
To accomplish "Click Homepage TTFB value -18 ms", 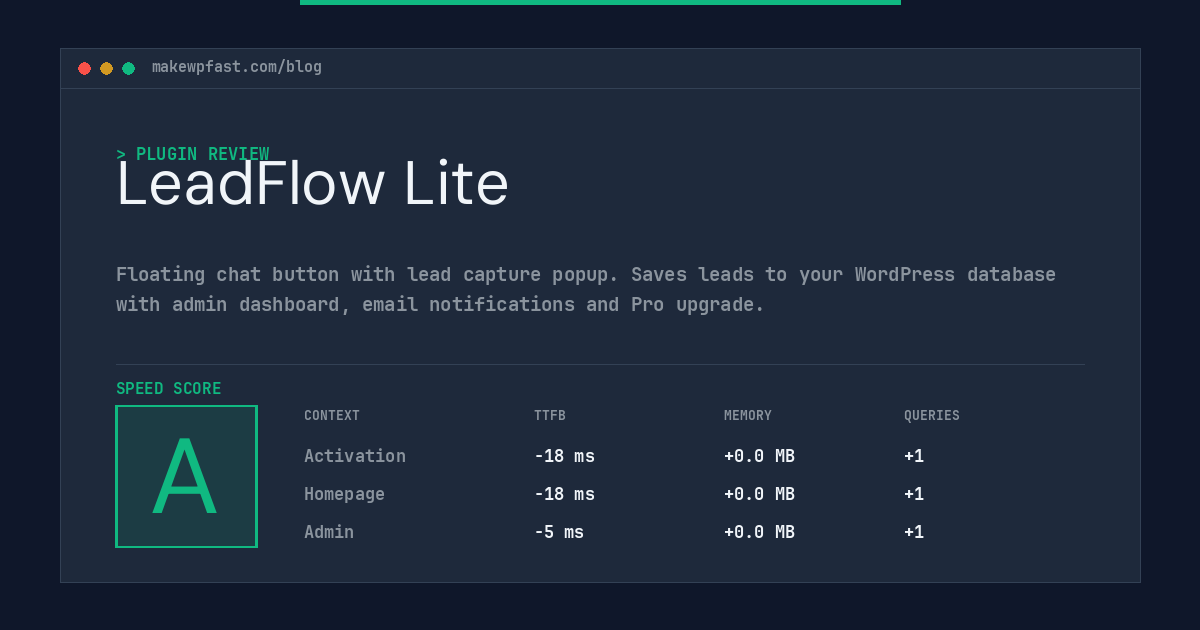I will [564, 494].
